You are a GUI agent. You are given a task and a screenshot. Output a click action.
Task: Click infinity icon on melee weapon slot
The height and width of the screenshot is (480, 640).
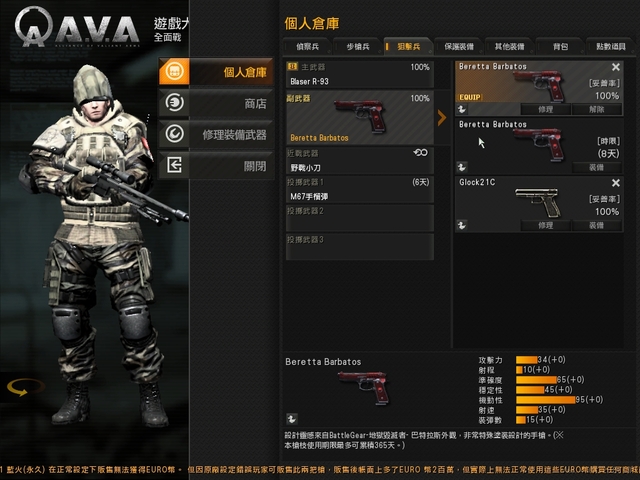(x=420, y=152)
